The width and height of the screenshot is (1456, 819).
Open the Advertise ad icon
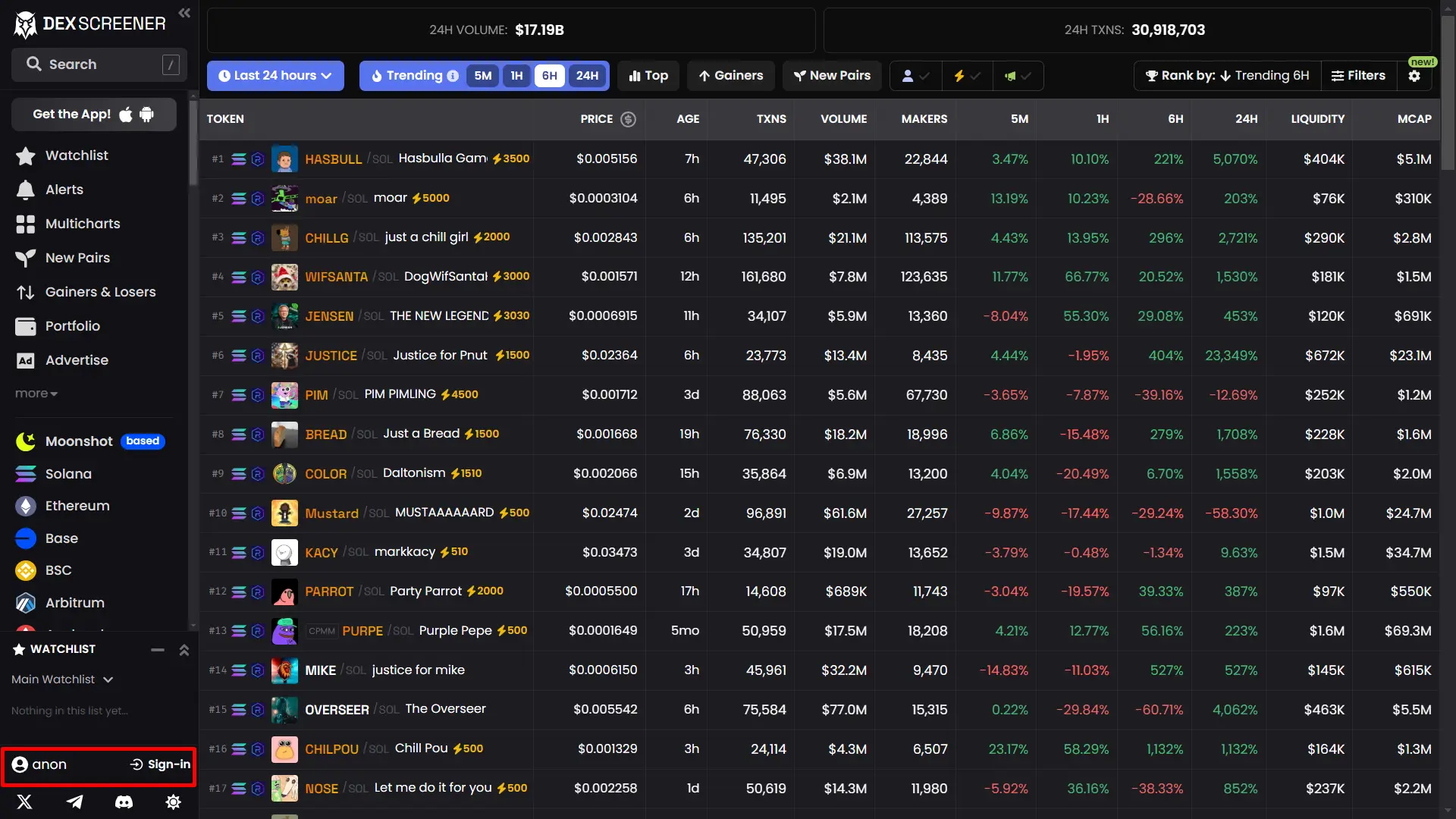pyautogui.click(x=26, y=360)
